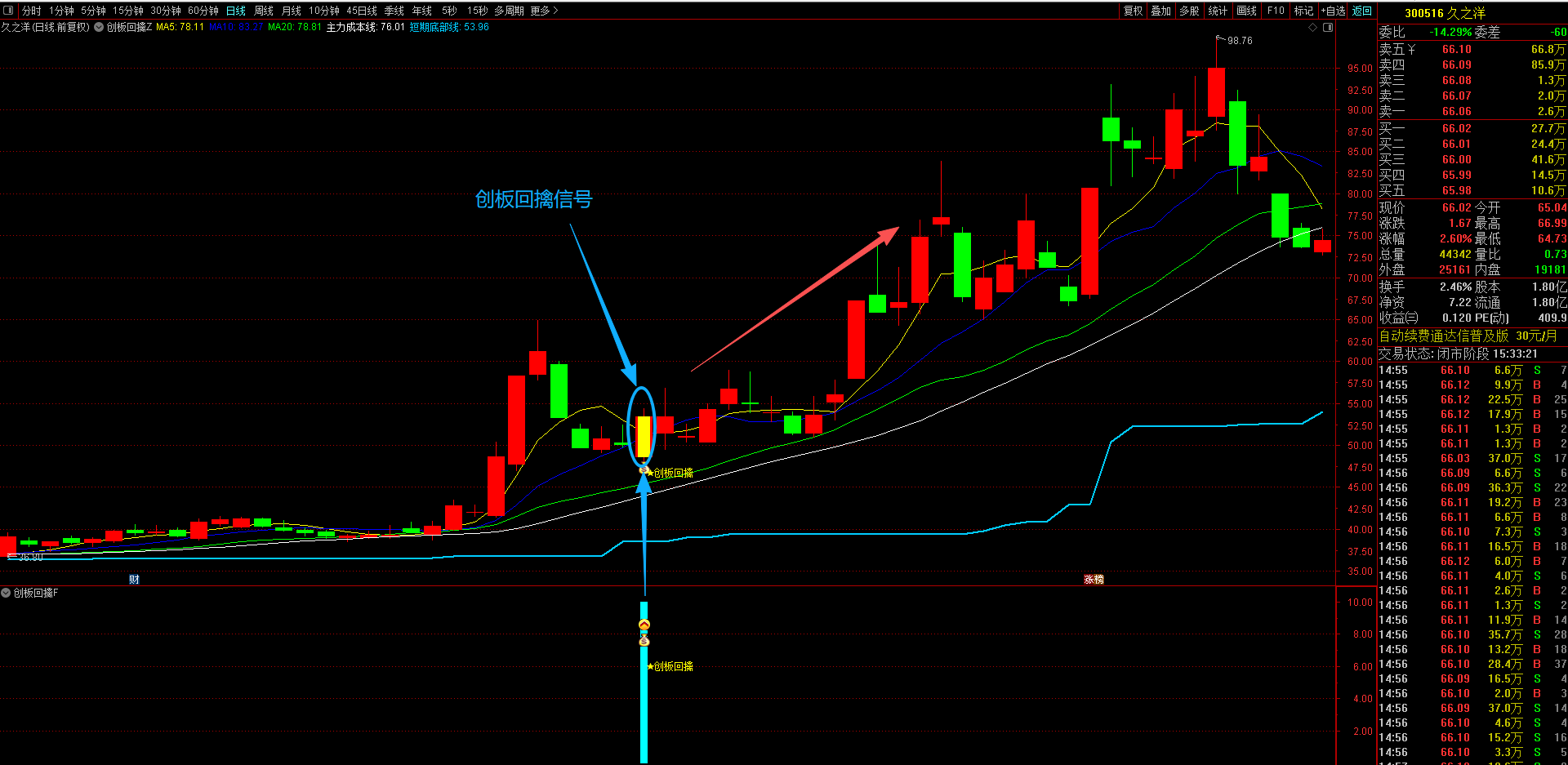This screenshot has width=1568, height=765.
Task: Click the 返回 back button
Action: click(1362, 11)
